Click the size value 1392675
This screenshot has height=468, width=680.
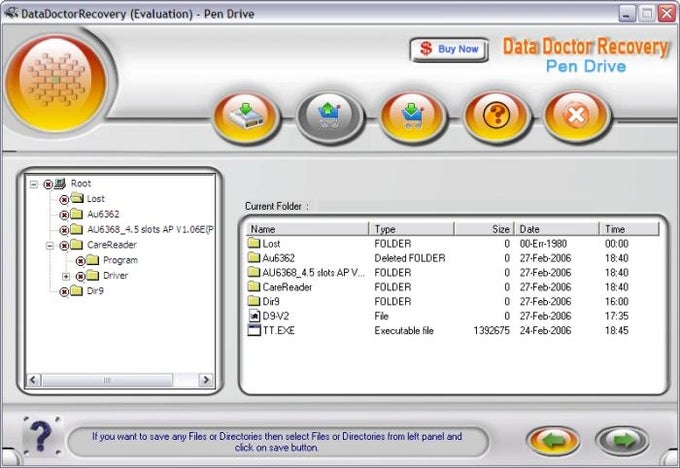(491, 331)
